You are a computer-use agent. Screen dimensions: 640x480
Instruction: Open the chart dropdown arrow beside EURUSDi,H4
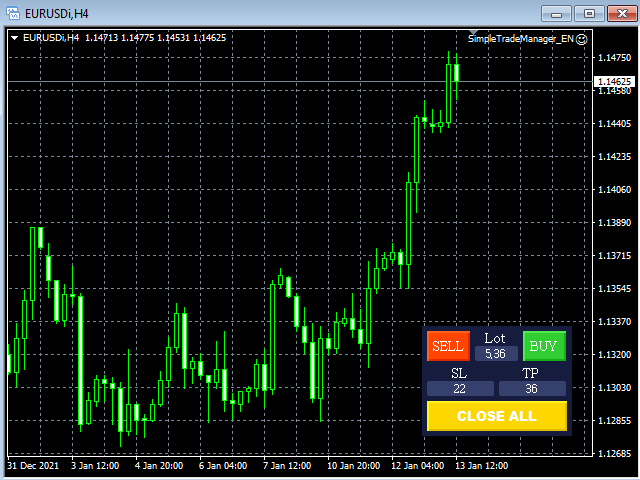pyautogui.click(x=14, y=38)
